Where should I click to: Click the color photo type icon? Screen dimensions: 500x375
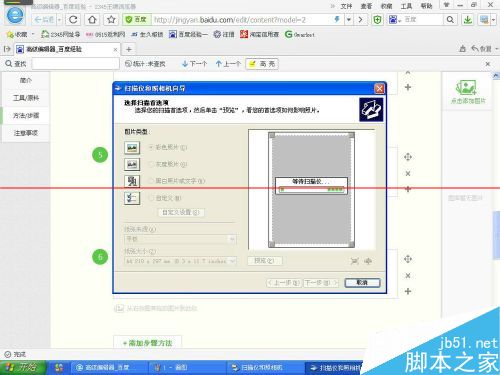pos(132,147)
